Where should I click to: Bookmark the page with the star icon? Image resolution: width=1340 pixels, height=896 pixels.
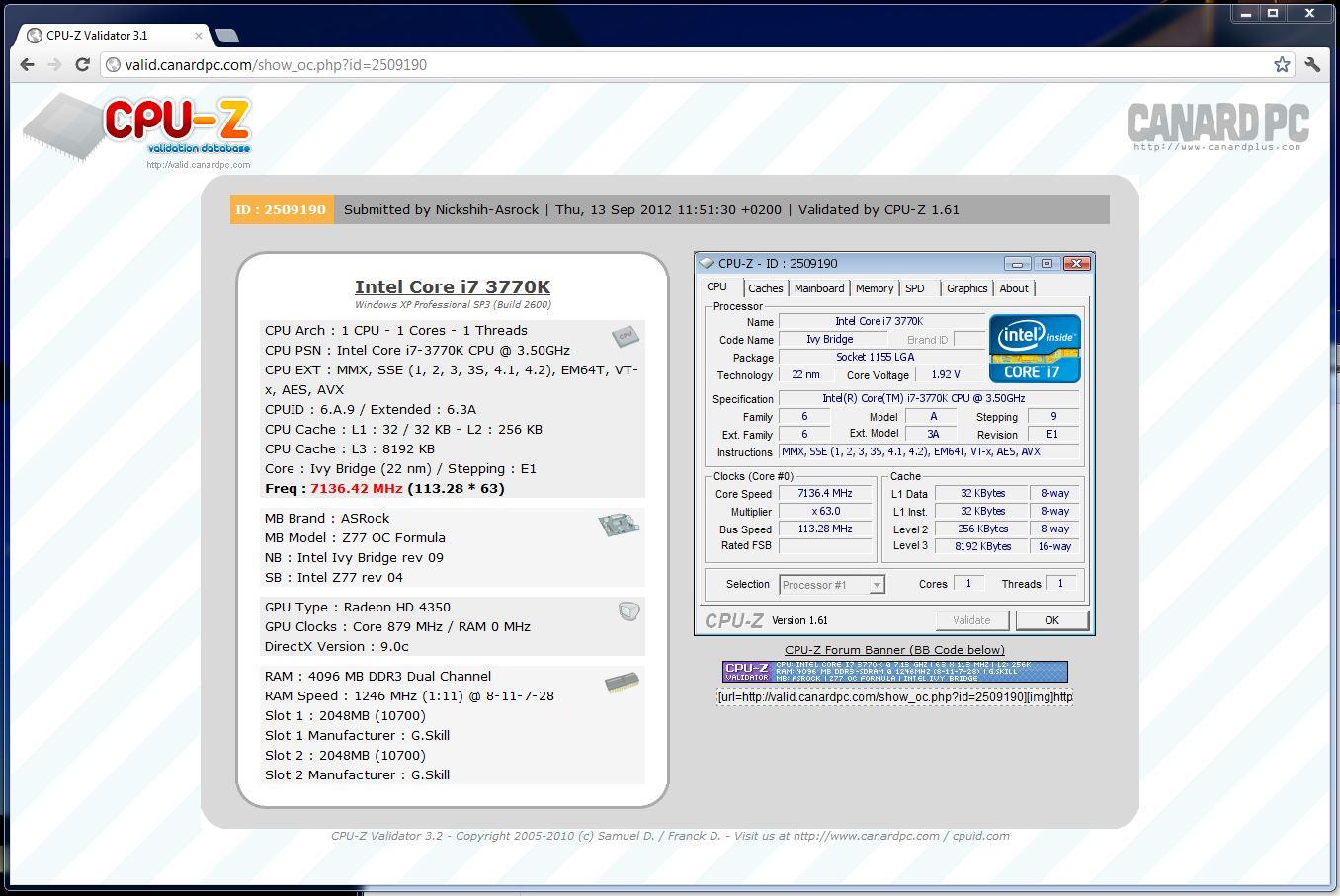(1282, 64)
